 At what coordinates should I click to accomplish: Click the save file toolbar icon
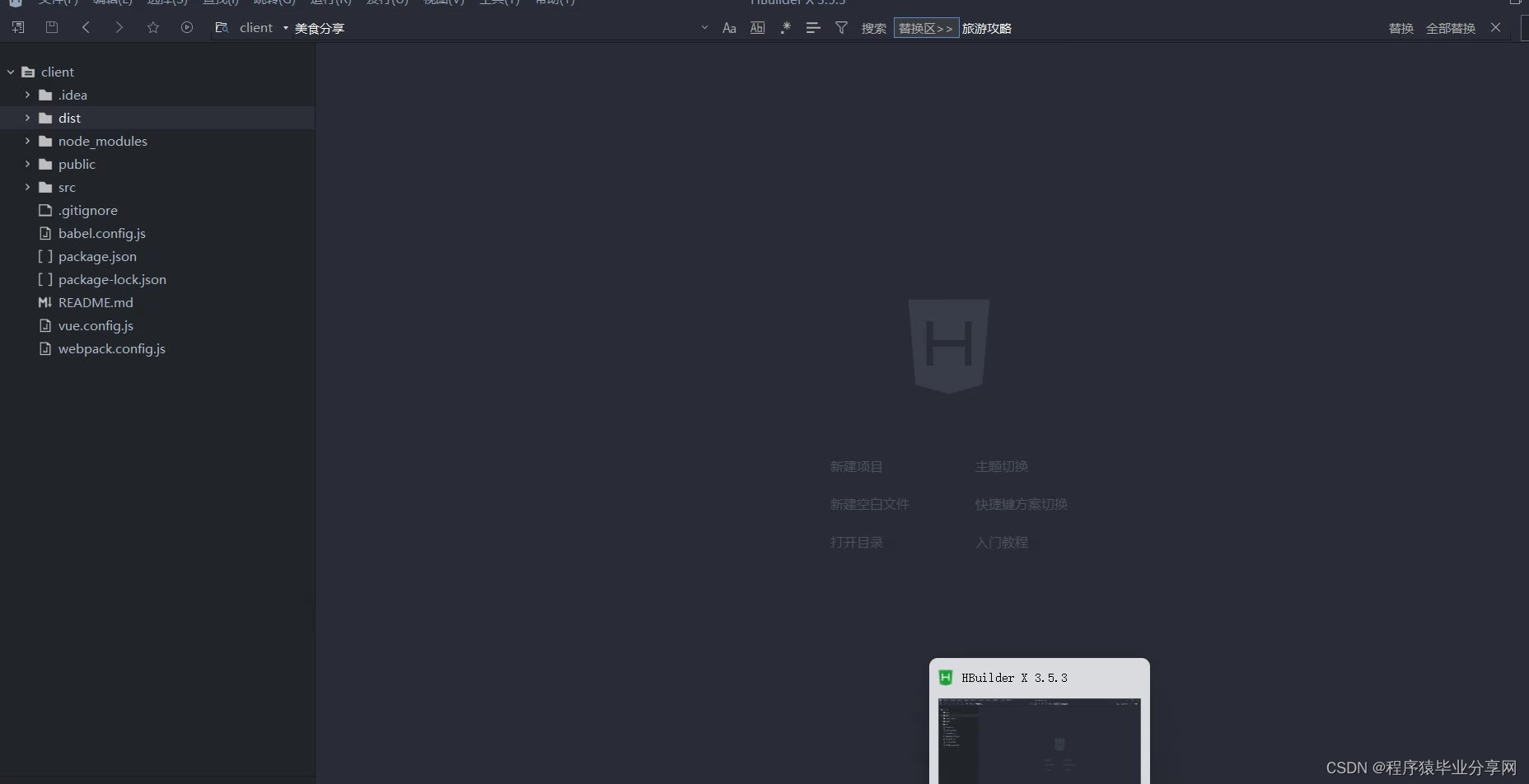tap(51, 27)
